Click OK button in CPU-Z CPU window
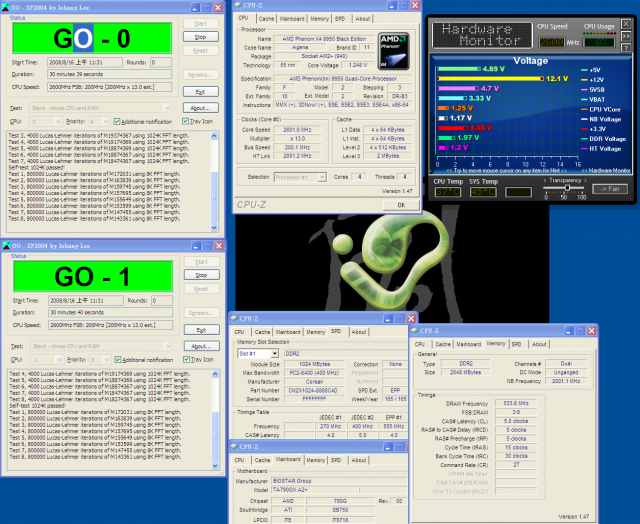The image size is (640, 524). coord(401,205)
